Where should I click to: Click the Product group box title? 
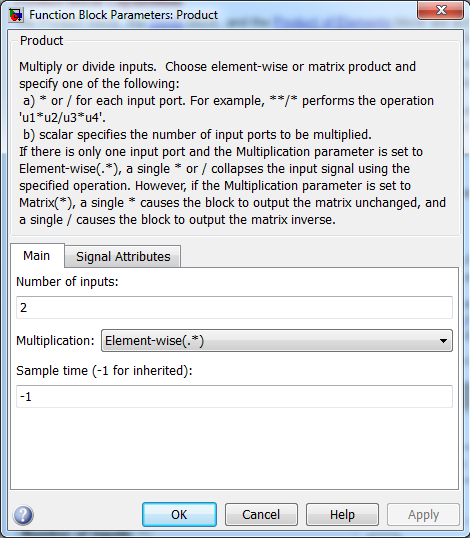pyautogui.click(x=41, y=41)
